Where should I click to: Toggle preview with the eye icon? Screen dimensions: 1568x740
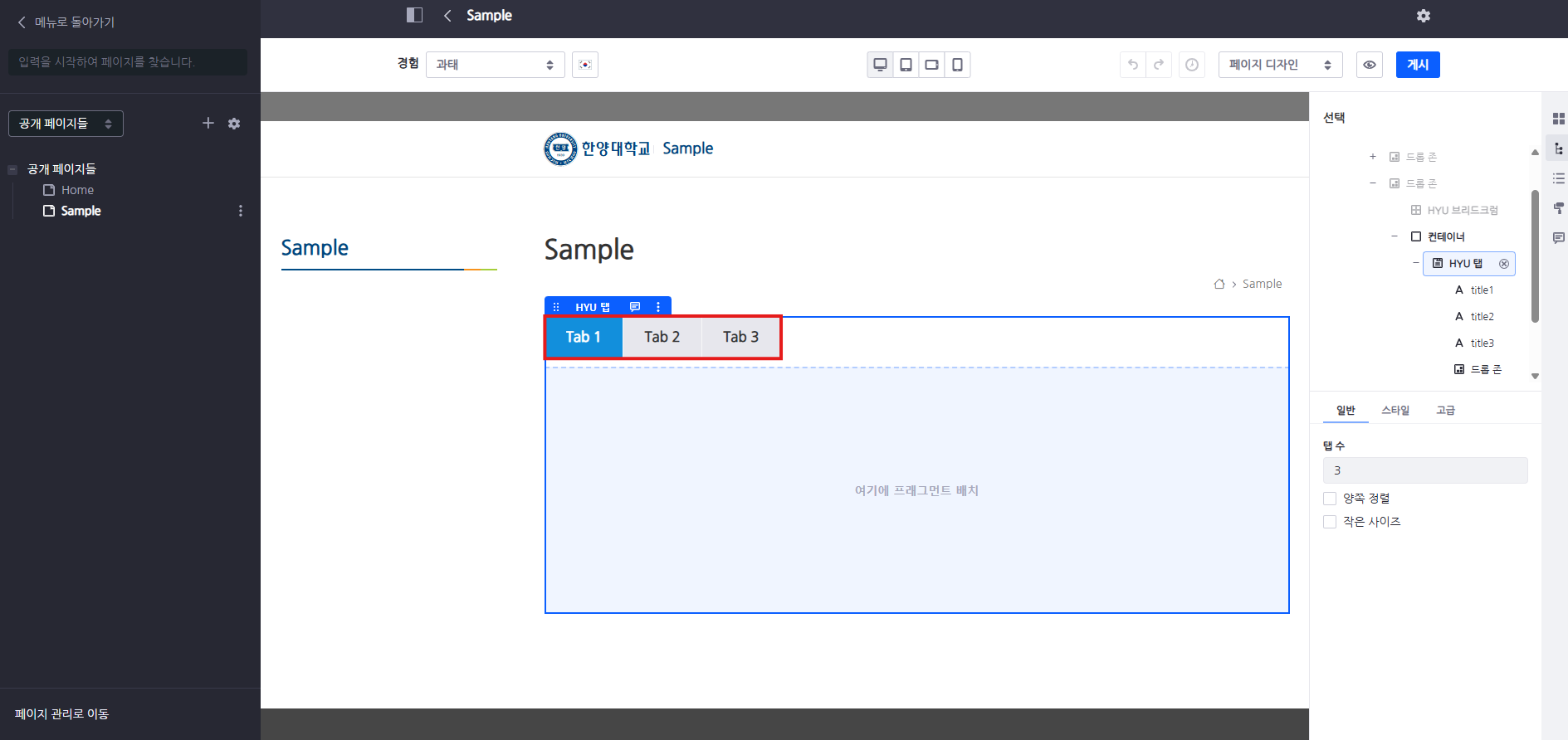[1369, 65]
